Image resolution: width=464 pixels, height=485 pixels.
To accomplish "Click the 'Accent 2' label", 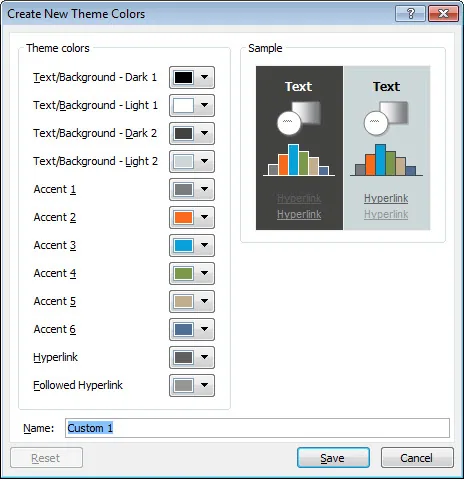I will click(55, 217).
